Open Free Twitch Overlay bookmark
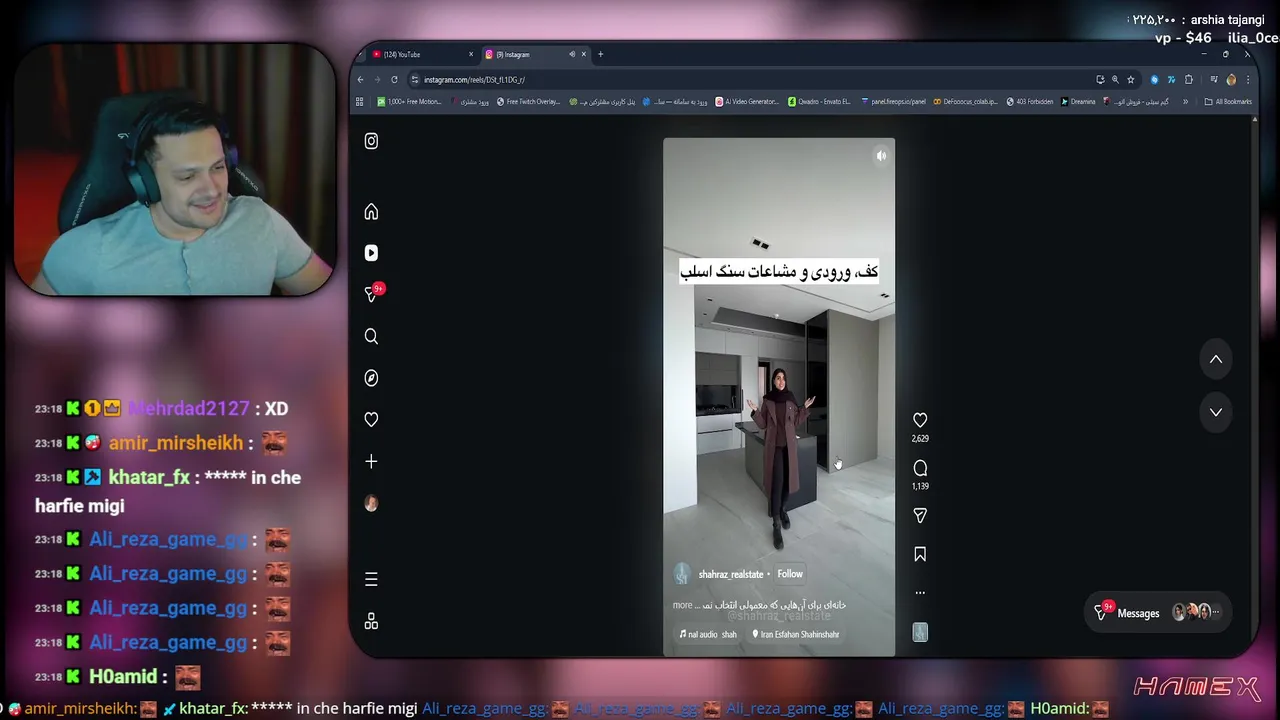1280x720 pixels. (x=528, y=101)
